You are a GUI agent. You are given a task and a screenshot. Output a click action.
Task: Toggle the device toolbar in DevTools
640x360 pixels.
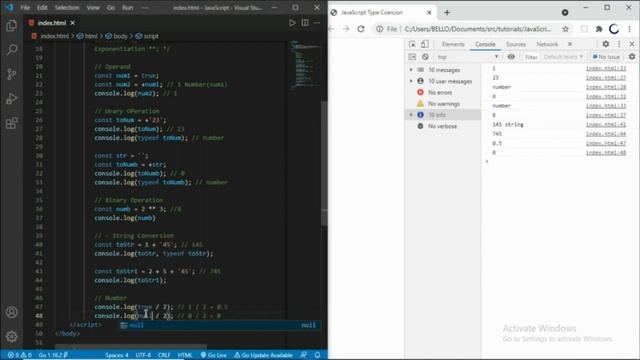425,44
